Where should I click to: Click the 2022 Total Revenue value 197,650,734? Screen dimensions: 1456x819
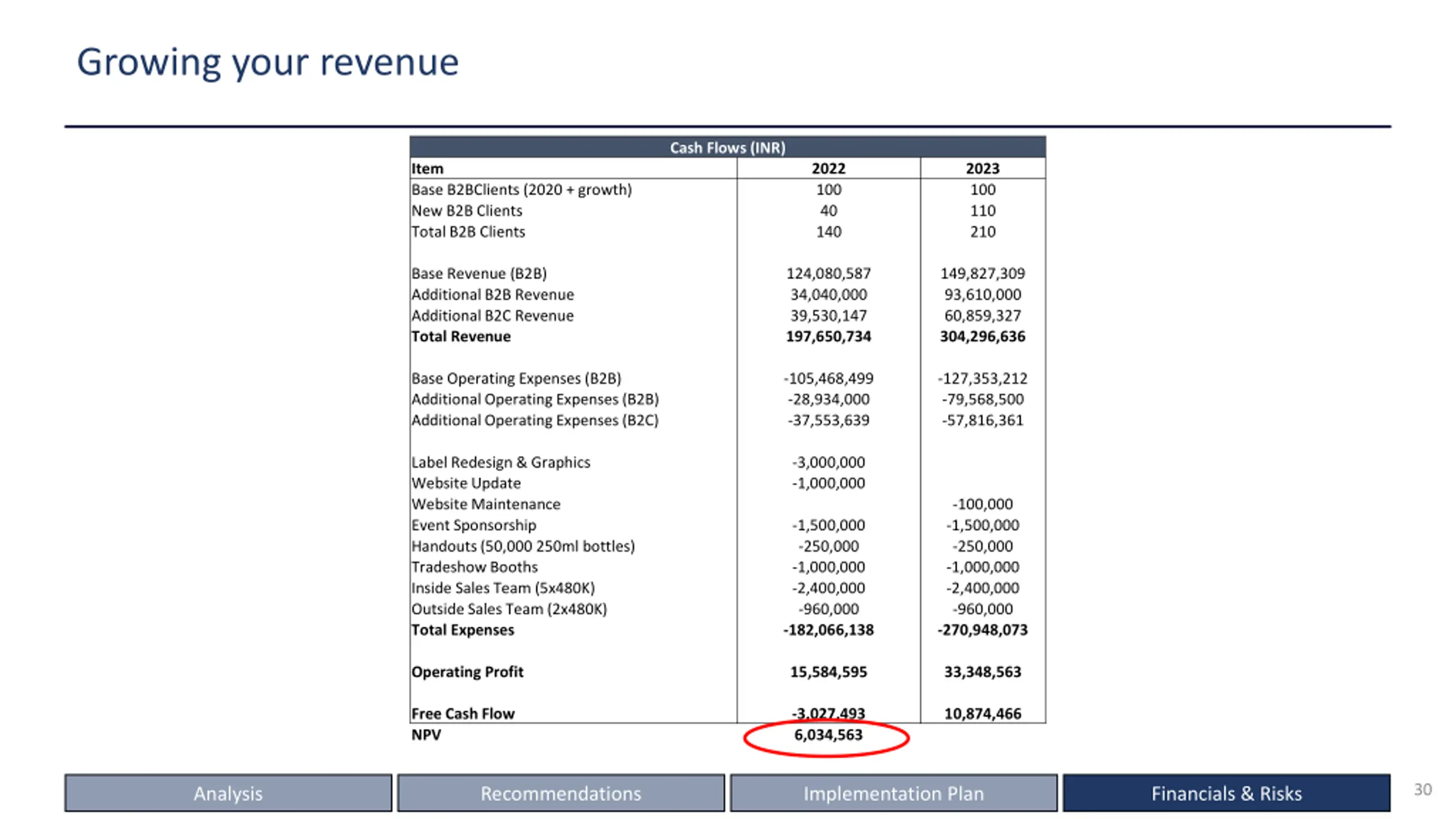coord(828,336)
